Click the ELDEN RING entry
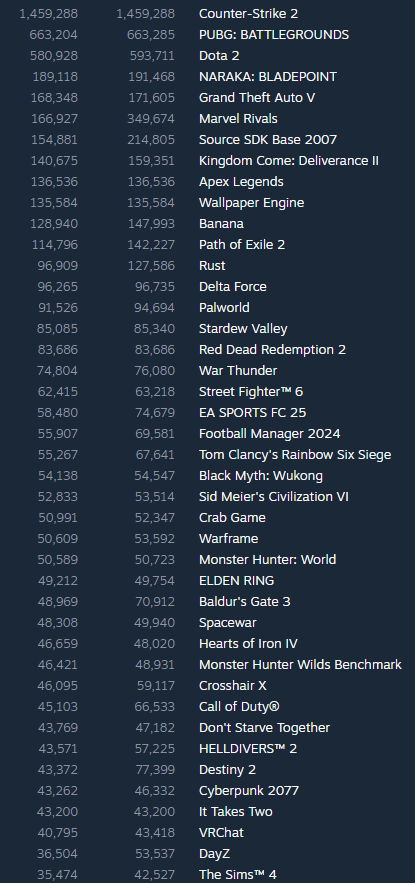The width and height of the screenshot is (415, 883). (236, 581)
